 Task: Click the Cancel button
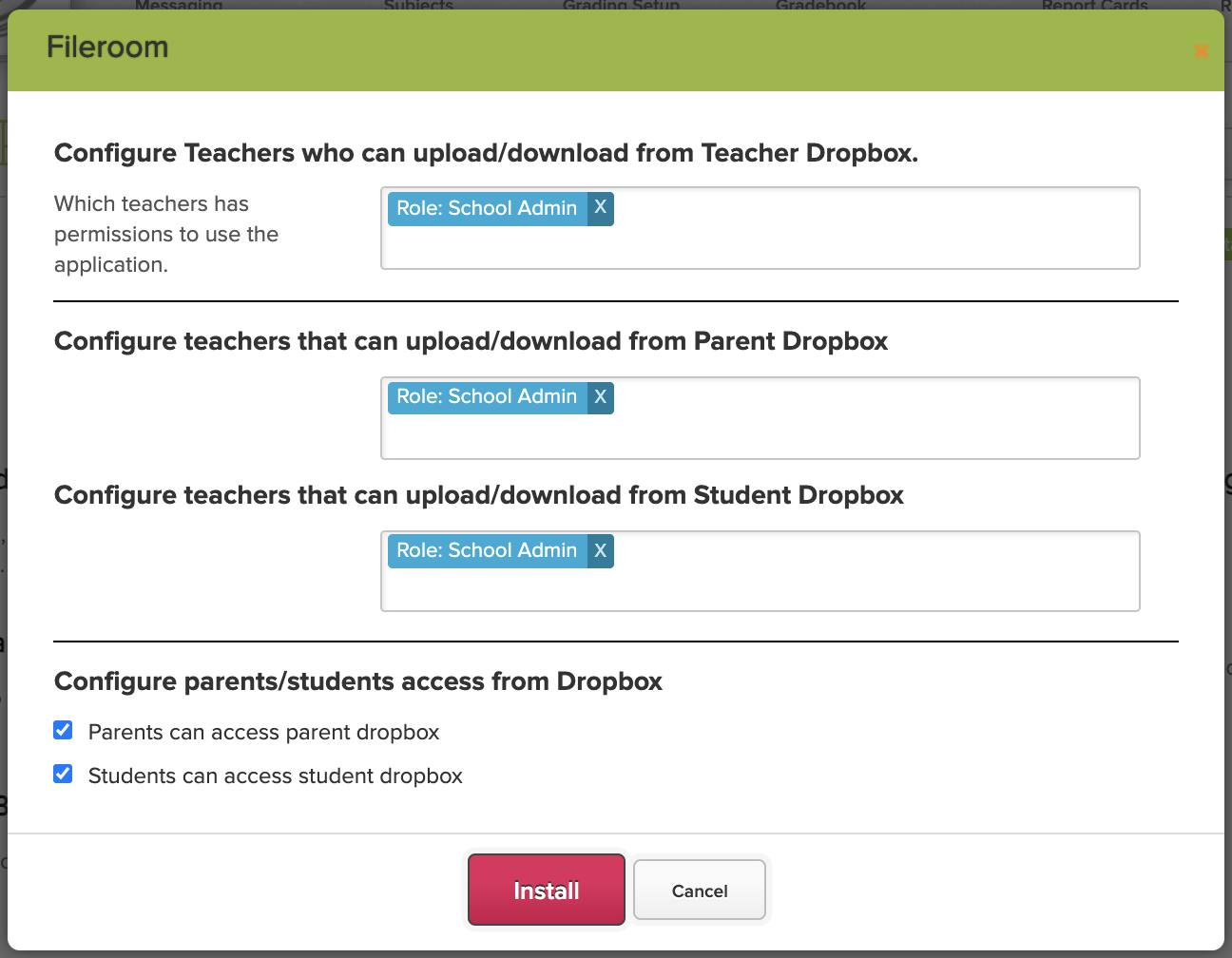click(x=700, y=890)
